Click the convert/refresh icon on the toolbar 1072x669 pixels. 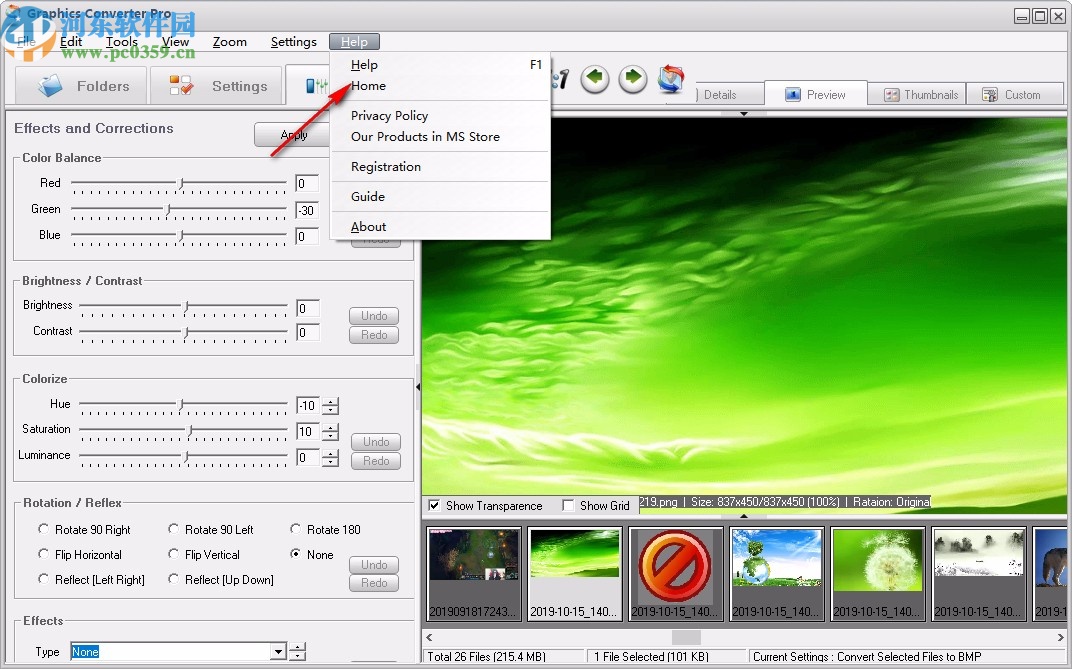click(671, 79)
